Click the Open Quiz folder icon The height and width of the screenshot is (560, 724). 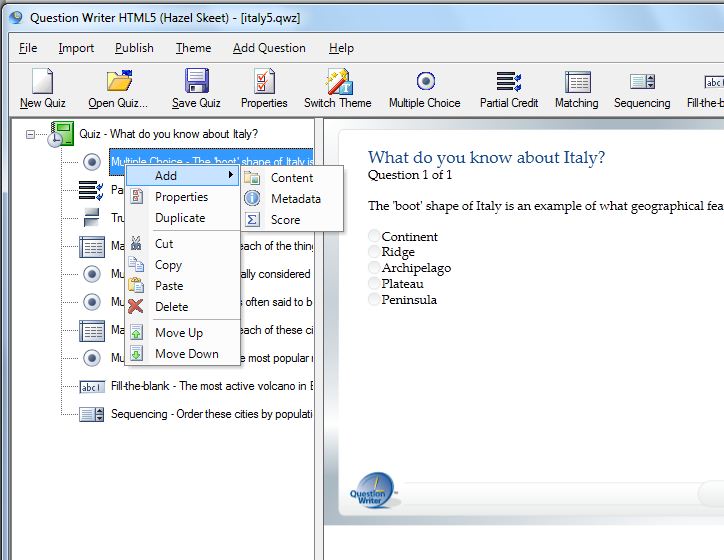coord(119,81)
